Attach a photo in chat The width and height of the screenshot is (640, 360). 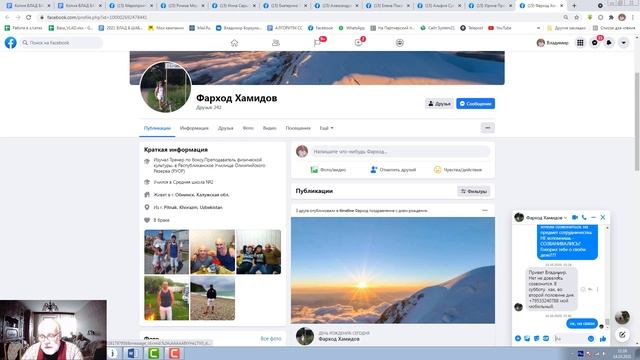[527, 338]
